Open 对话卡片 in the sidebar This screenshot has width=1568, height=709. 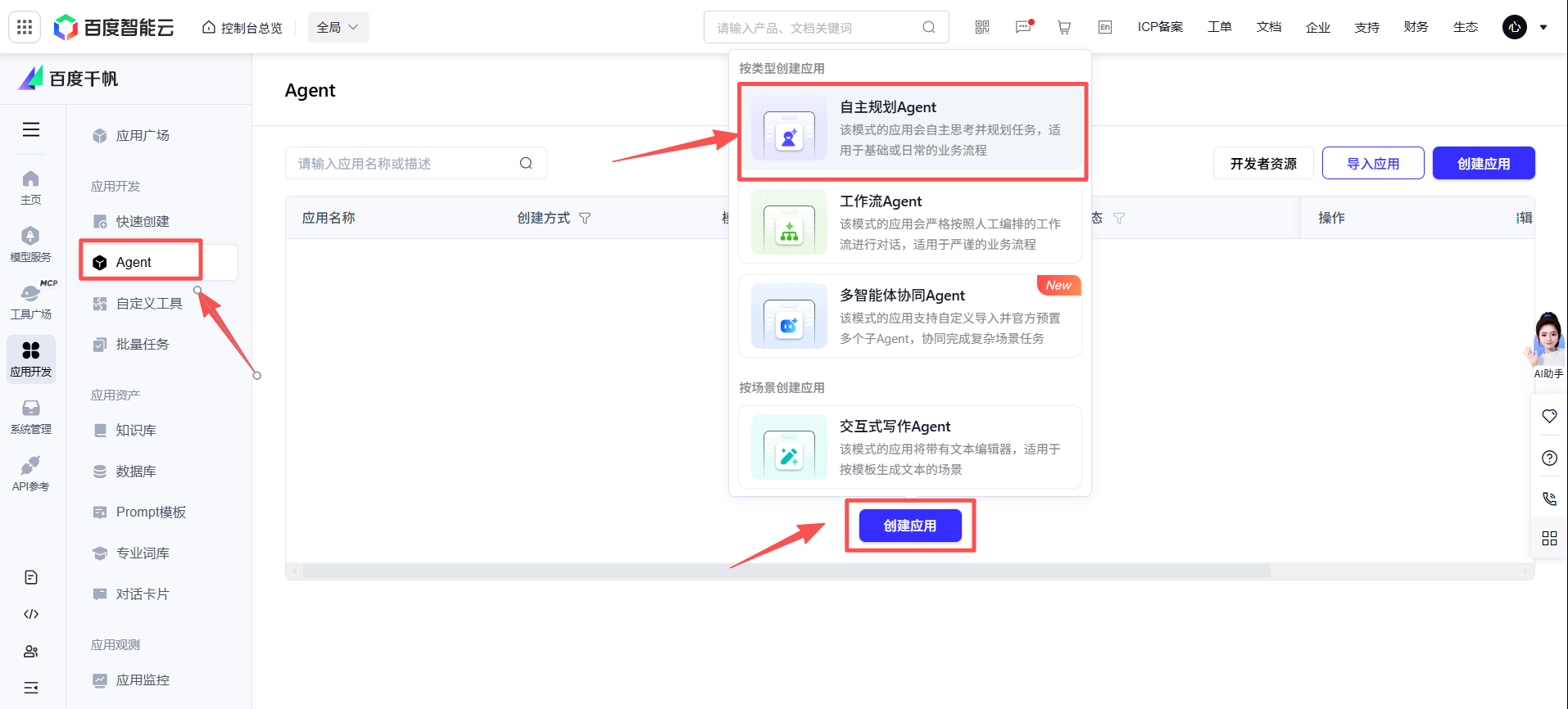(160, 594)
